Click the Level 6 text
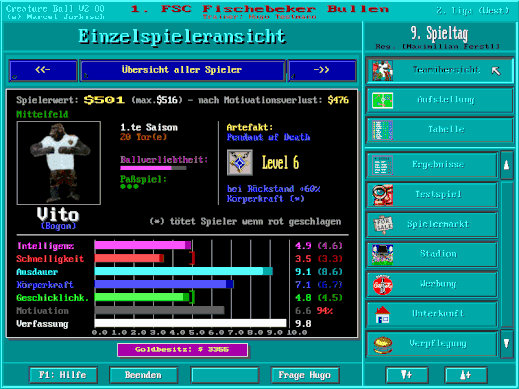This screenshot has width=519, height=389. point(280,163)
